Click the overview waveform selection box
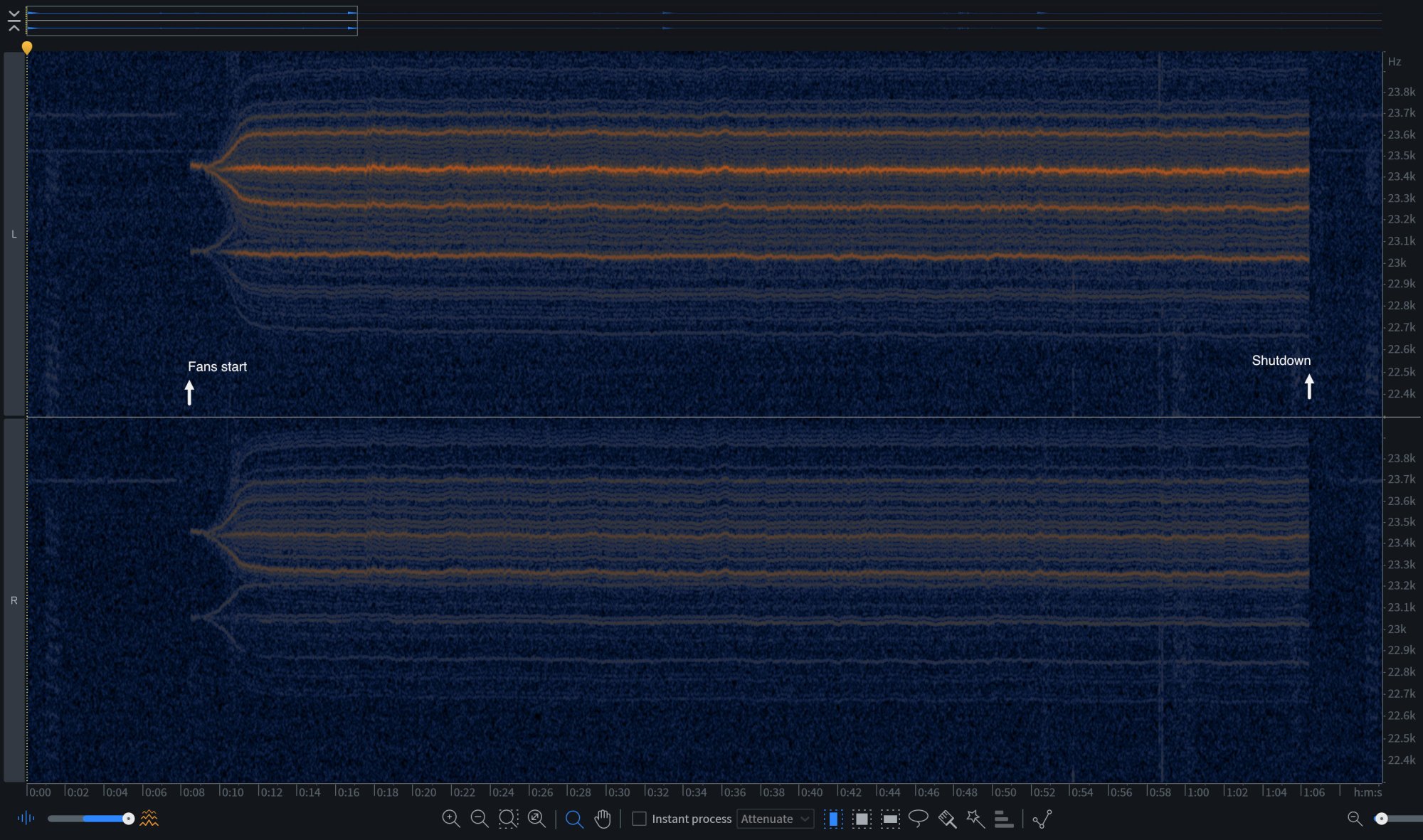This screenshot has width=1423, height=840. point(191,21)
